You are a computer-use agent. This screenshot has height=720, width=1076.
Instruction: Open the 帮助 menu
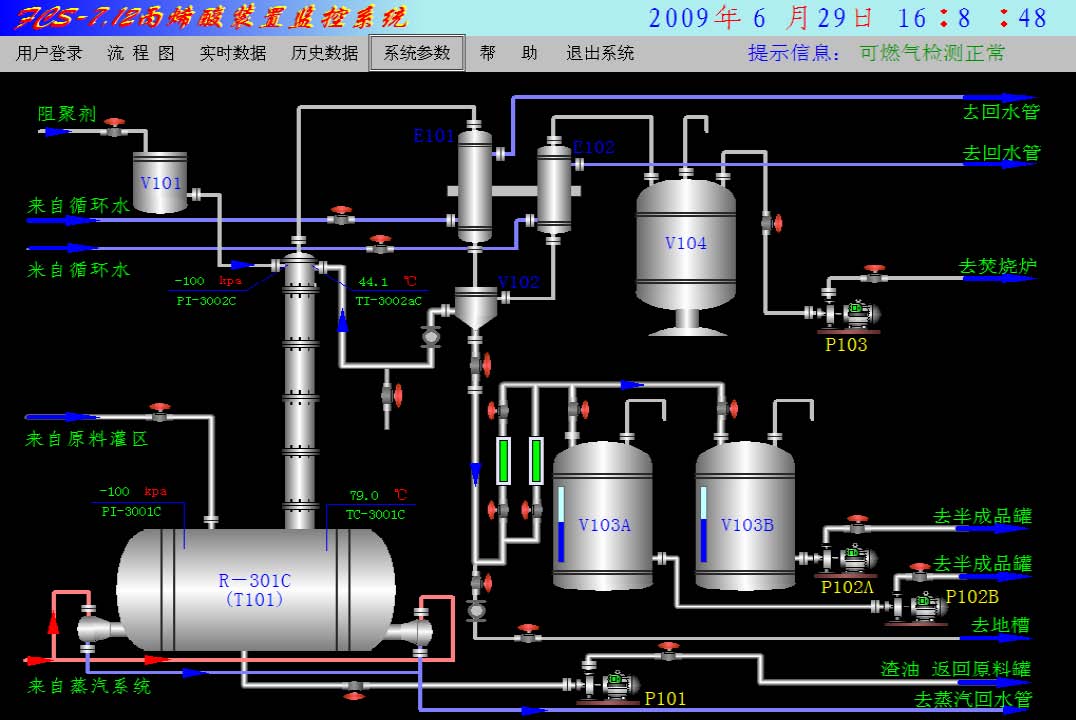tap(508, 53)
